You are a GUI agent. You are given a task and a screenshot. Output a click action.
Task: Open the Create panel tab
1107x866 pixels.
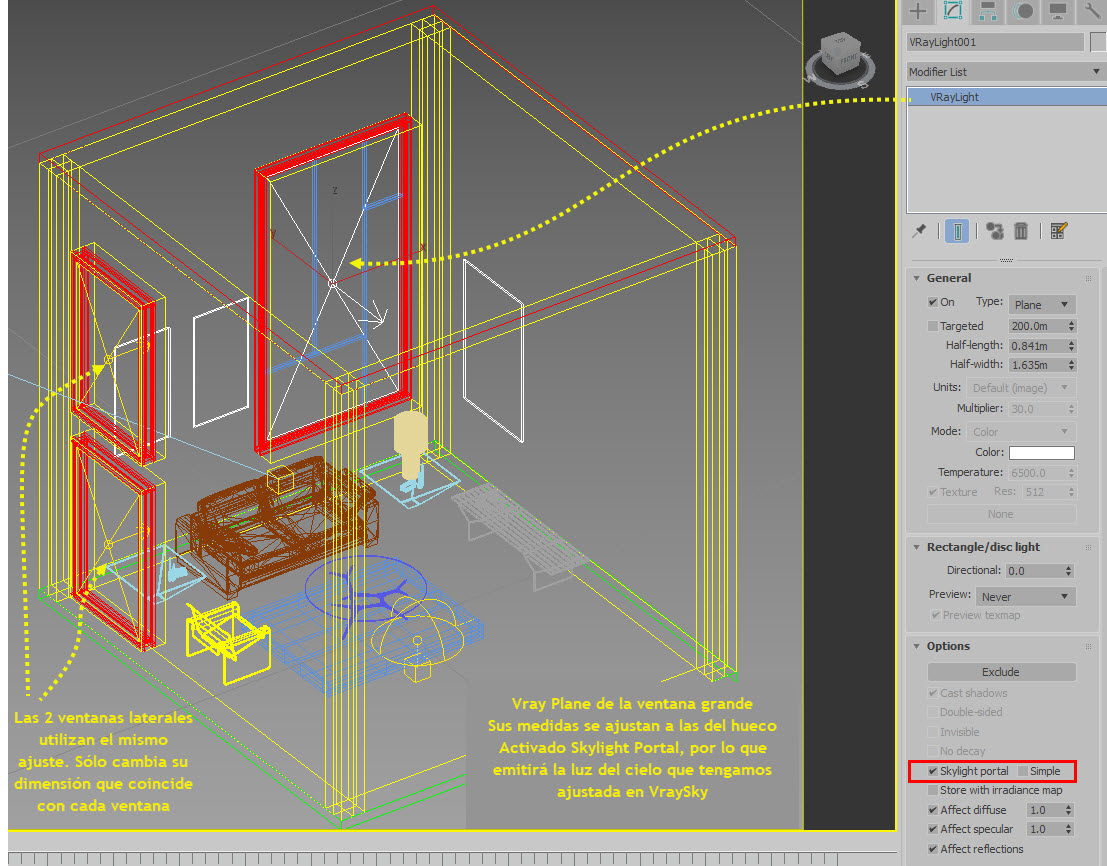[x=918, y=11]
